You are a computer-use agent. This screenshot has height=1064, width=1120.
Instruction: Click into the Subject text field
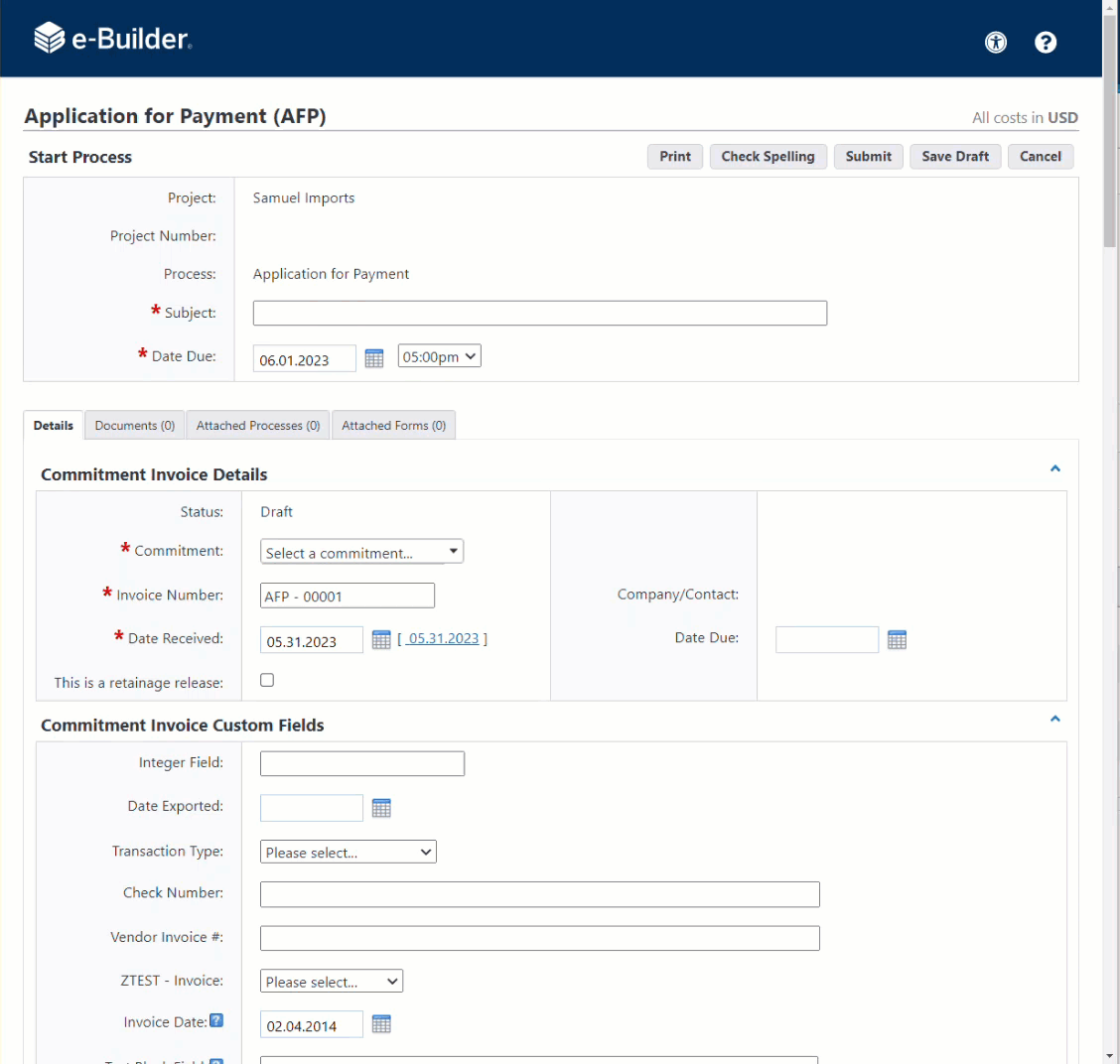(x=539, y=313)
